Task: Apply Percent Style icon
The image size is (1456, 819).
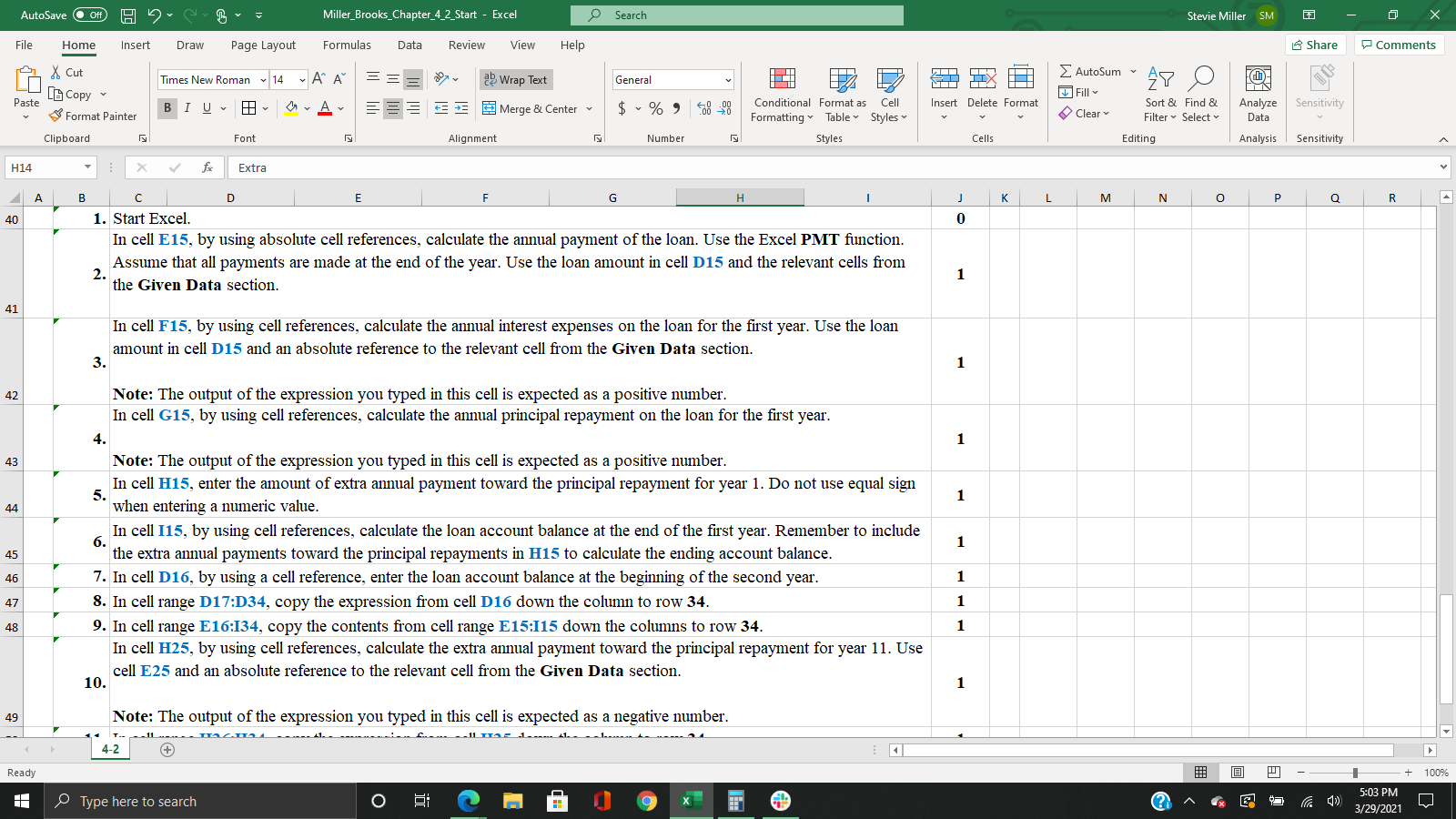Action: click(x=656, y=108)
